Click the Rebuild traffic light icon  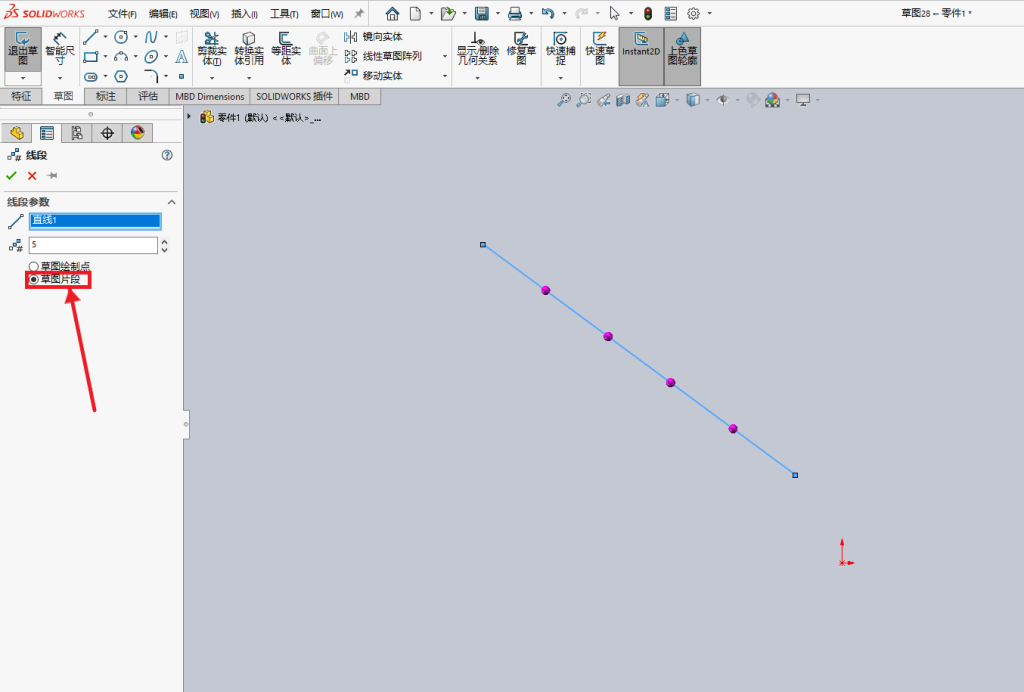click(x=648, y=13)
